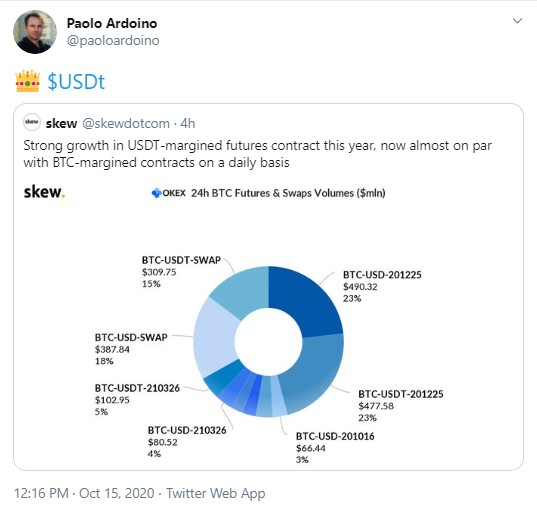Click the Twitter Web App source link
Screen dimensions: 537x514
pos(216,493)
